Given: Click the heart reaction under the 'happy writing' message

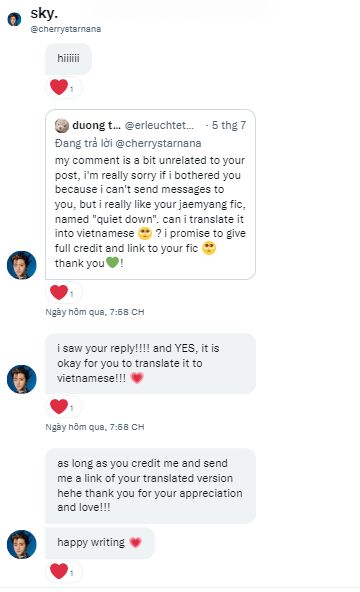Looking at the screenshot, I should pos(63,571).
